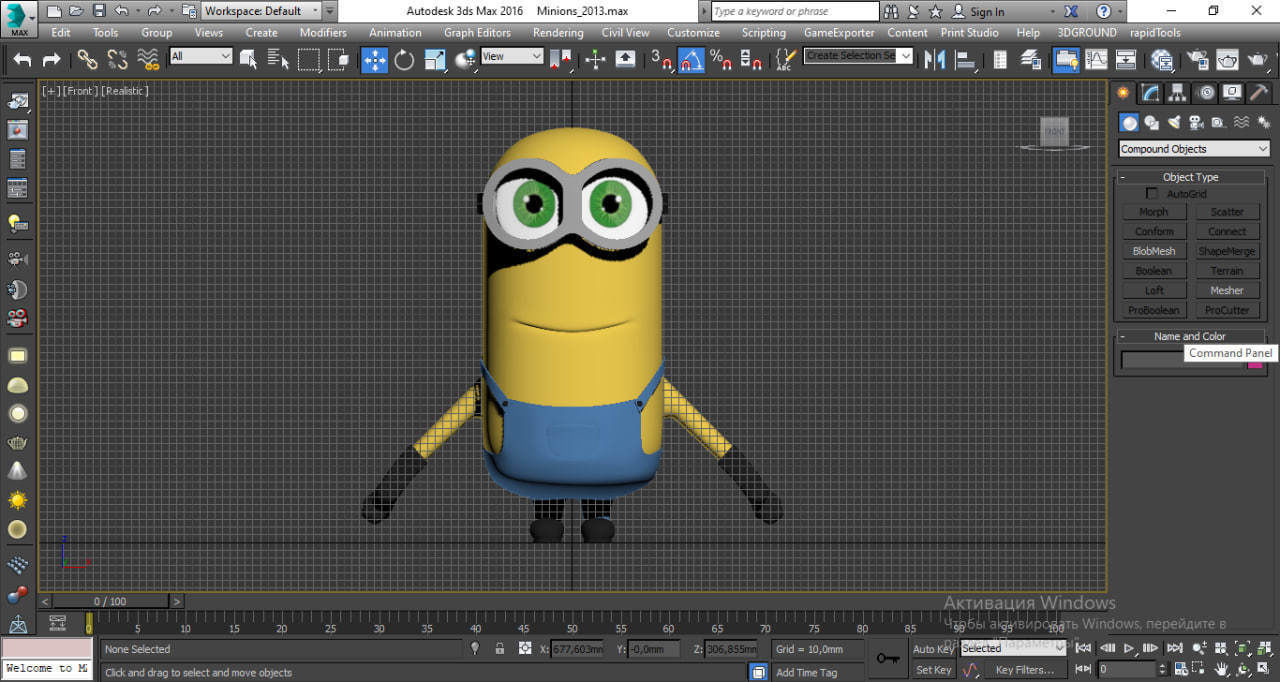The image size is (1280, 682).
Task: Click the ProBoolean object button
Action: coord(1153,310)
